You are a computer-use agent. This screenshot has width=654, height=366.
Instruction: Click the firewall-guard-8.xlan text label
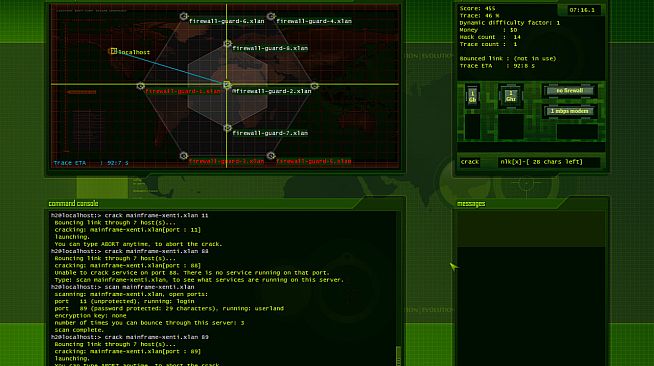[x=270, y=48]
